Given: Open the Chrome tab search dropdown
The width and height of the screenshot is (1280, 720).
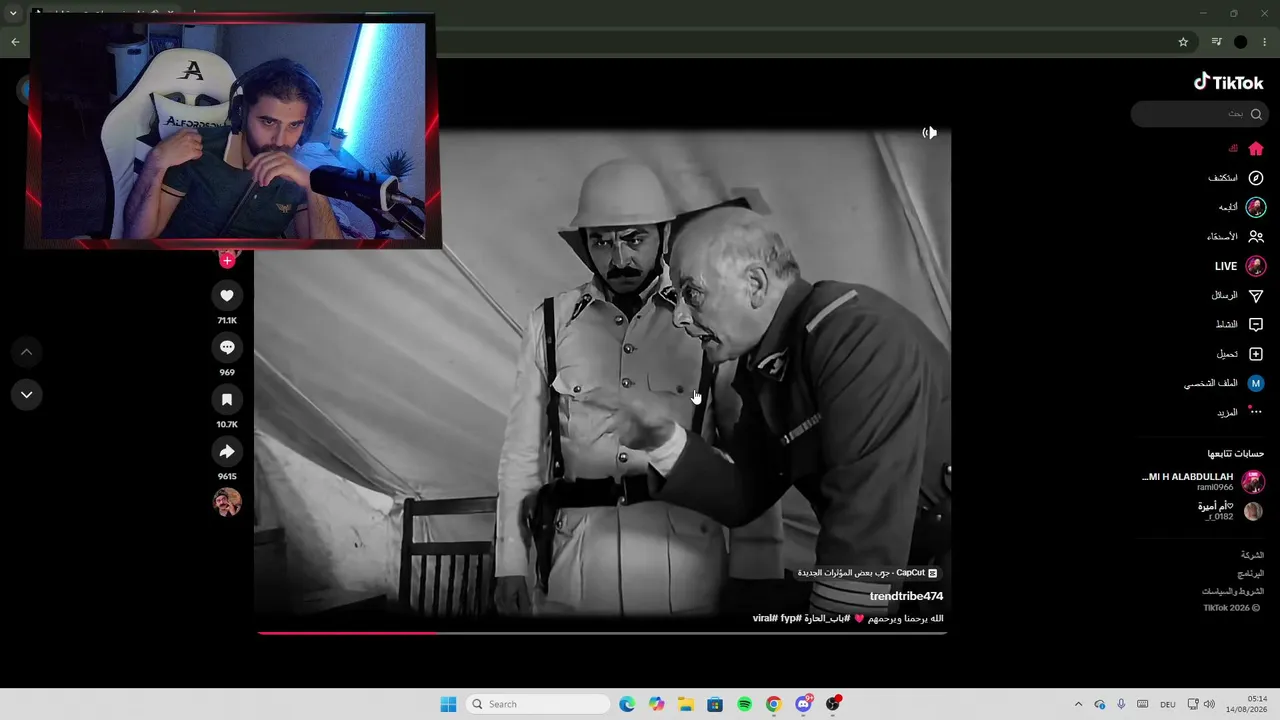Looking at the screenshot, I should [13, 14].
